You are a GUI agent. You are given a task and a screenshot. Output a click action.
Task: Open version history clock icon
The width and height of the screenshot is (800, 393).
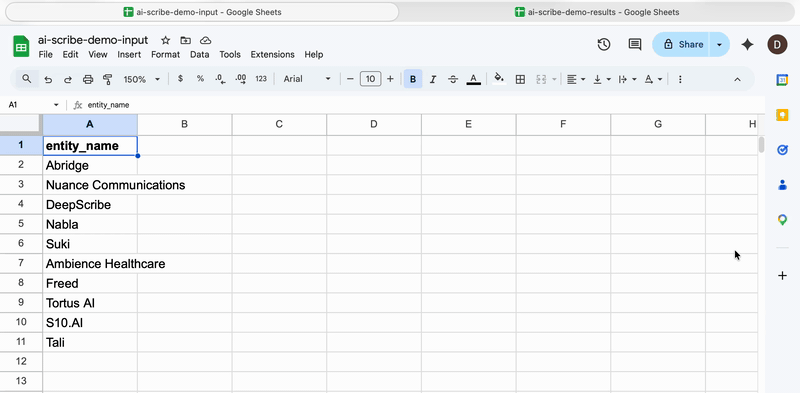pyautogui.click(x=604, y=44)
